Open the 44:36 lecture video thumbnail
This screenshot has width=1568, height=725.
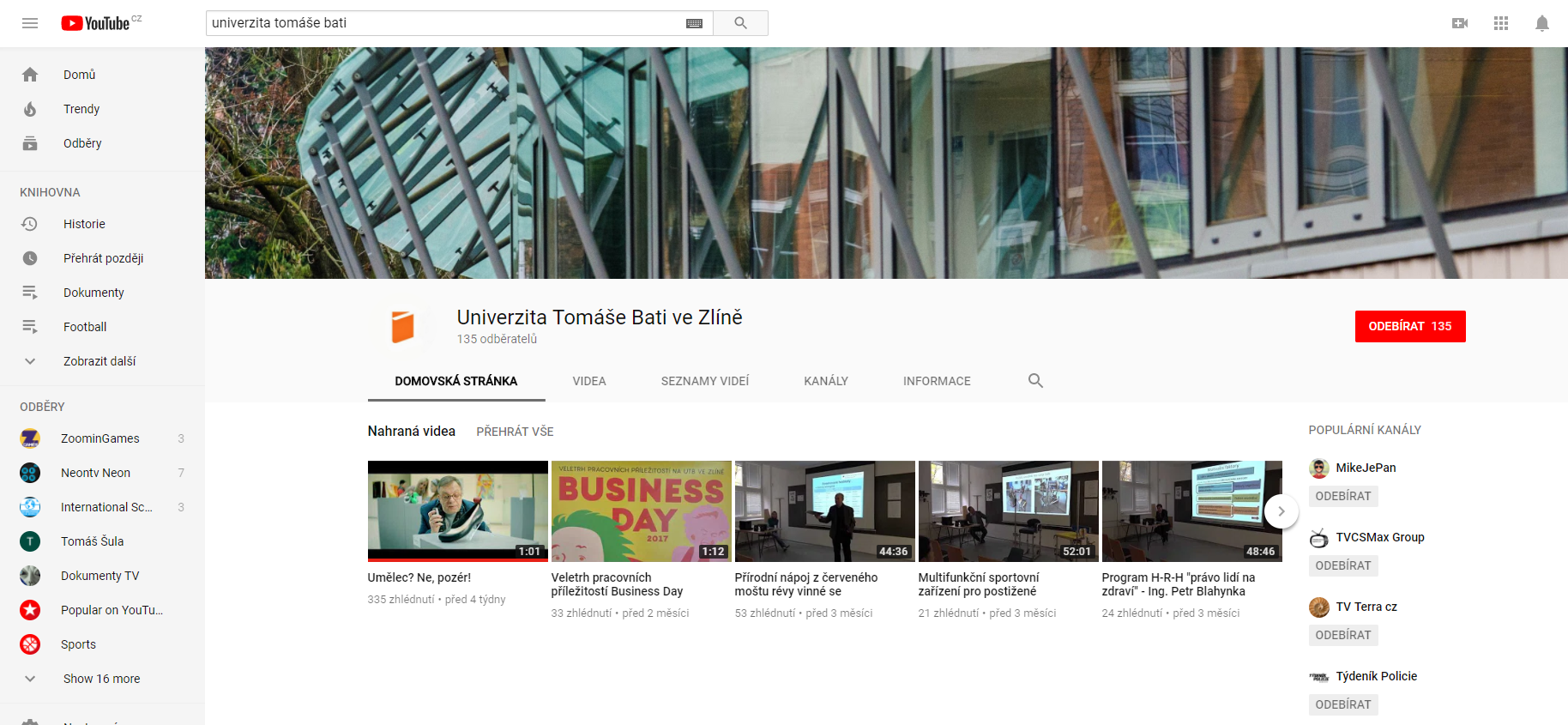825,511
